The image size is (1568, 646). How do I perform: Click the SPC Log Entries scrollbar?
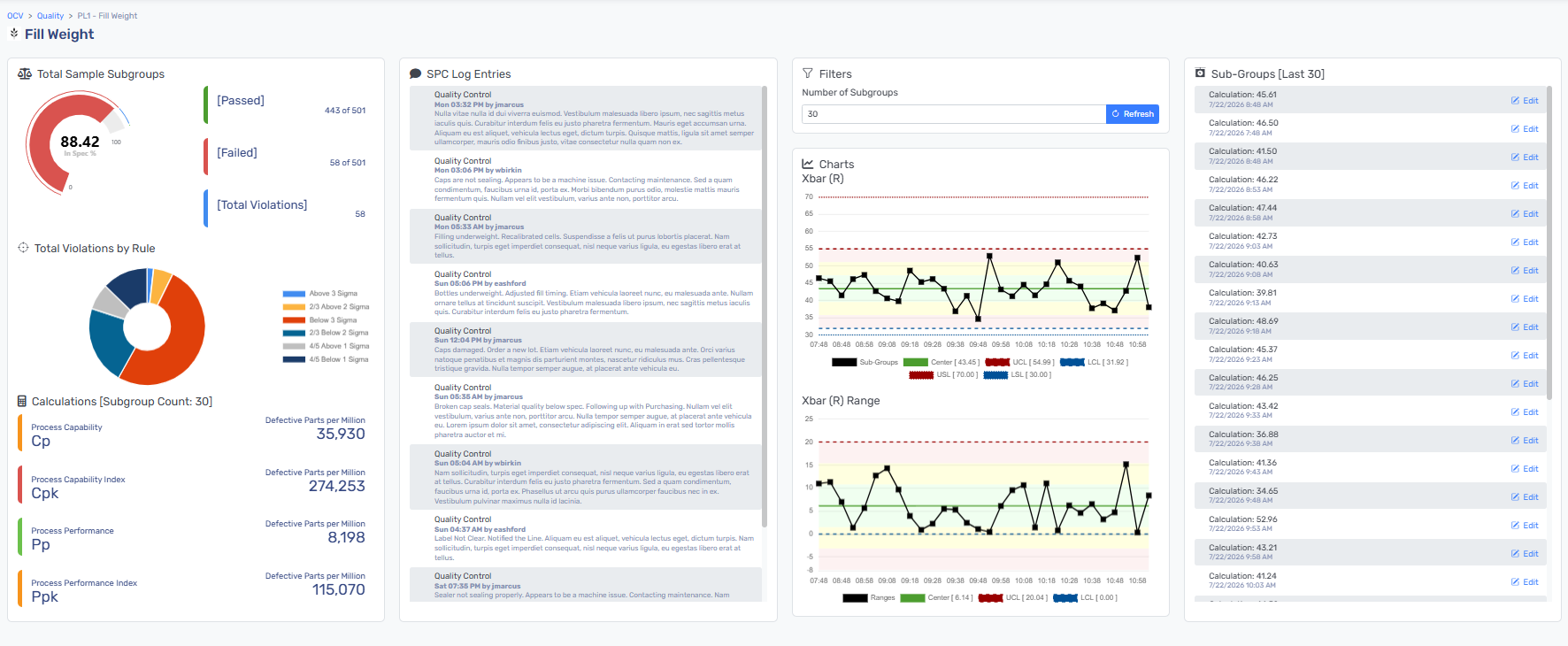[x=765, y=306]
